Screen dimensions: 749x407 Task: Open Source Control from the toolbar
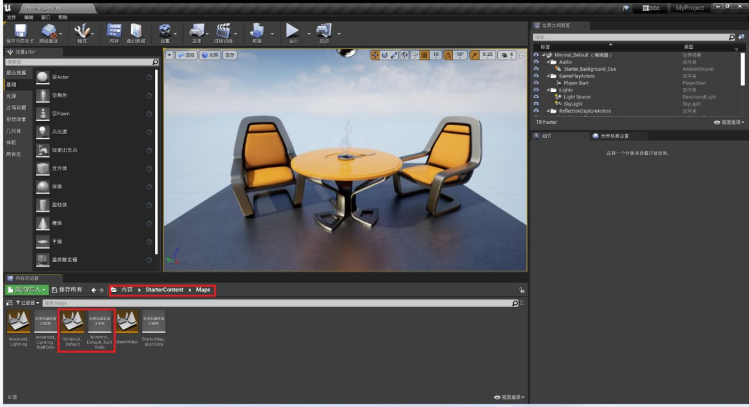(49, 33)
